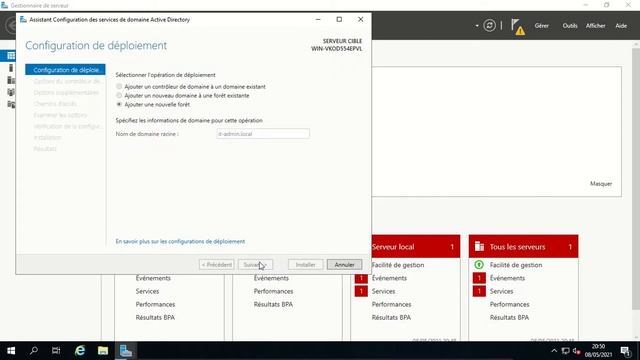The image size is (640, 360).
Task: Click Événements text in Tous les serveurs tile
Action: click(507, 278)
